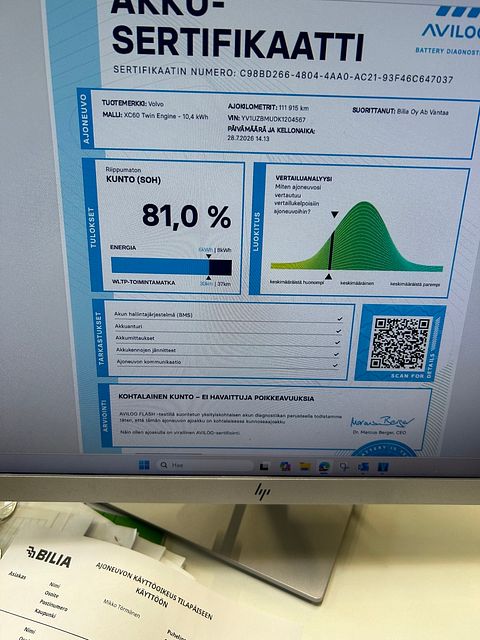Image resolution: width=480 pixels, height=640 pixels.
Task: Click SUORITTANUT: Bilia Oy Ab Vantaa
Action: [x=400, y=111]
